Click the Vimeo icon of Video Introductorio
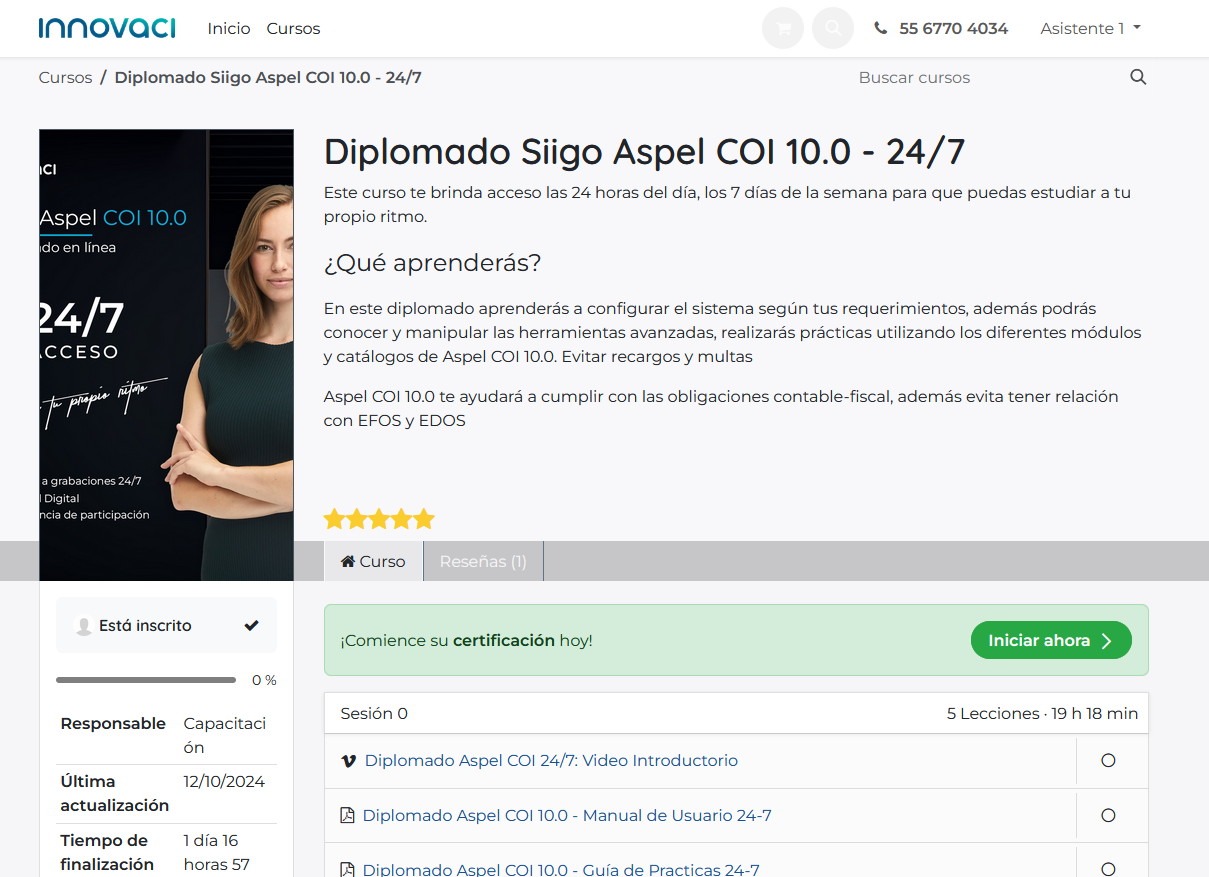Screen dimensions: 1209x877 tap(348, 761)
